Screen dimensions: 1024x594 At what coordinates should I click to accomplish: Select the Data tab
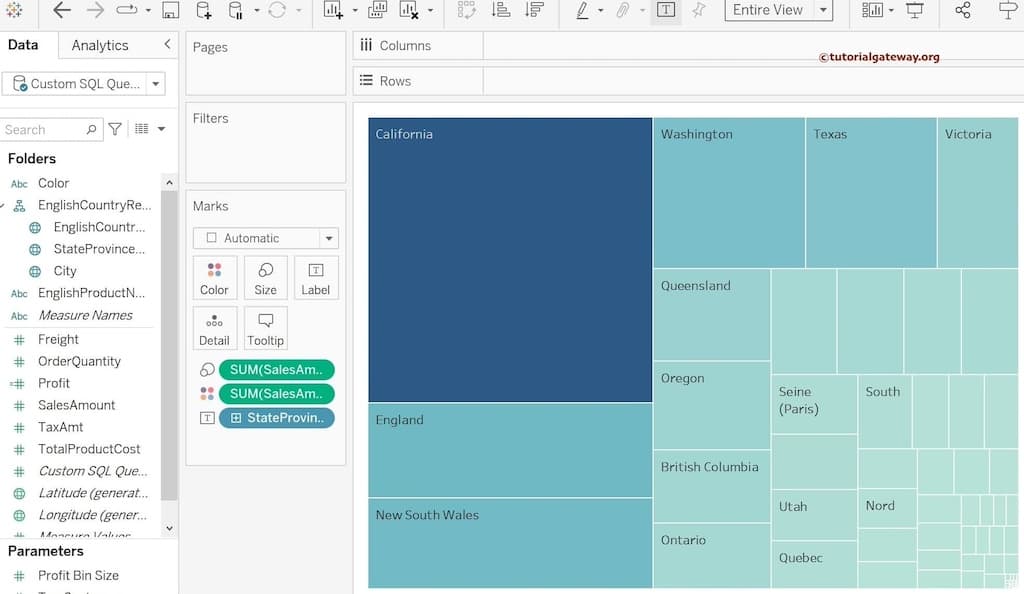(23, 45)
